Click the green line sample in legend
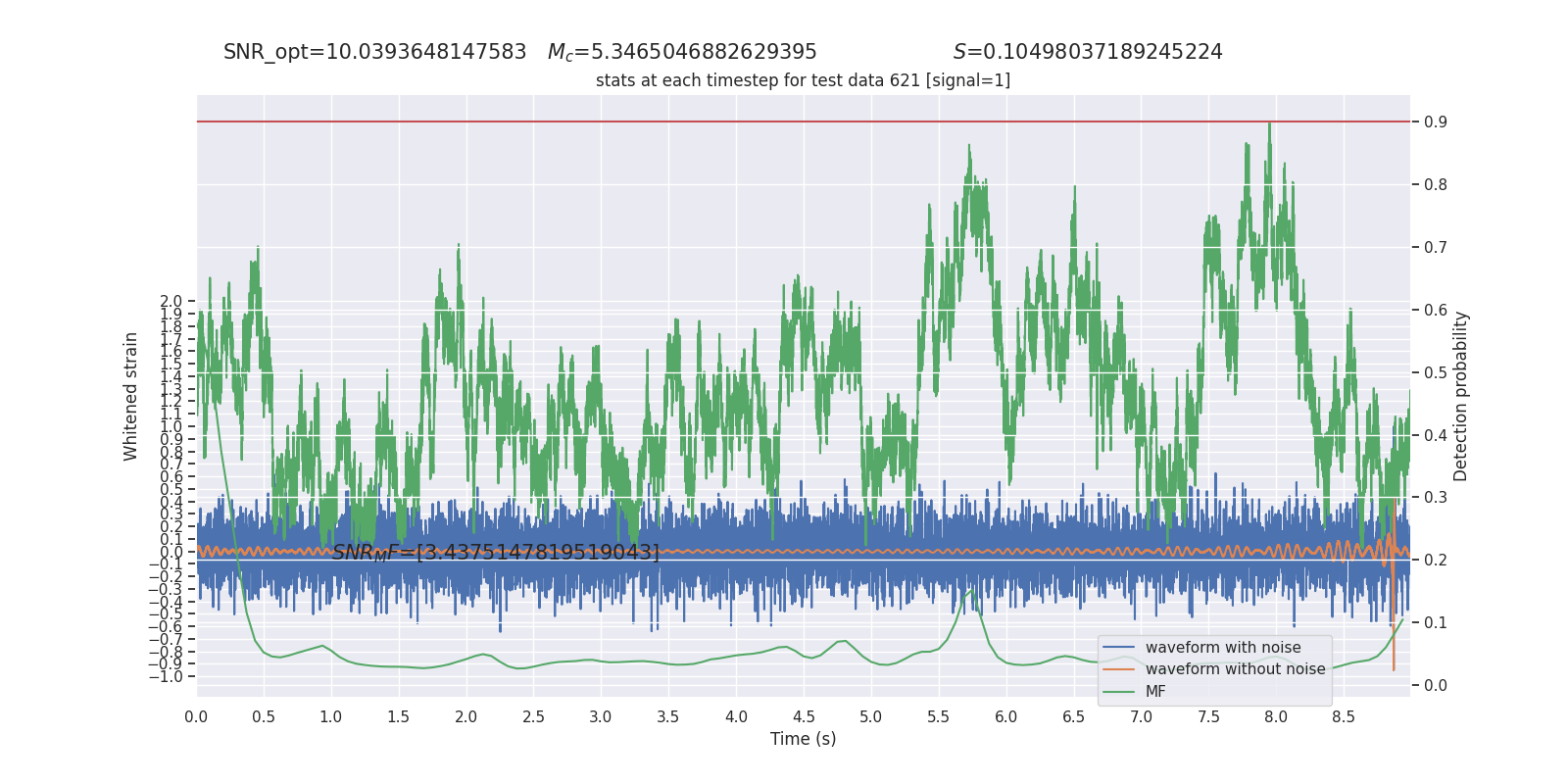Screen dimensions: 1568x784 1118,692
